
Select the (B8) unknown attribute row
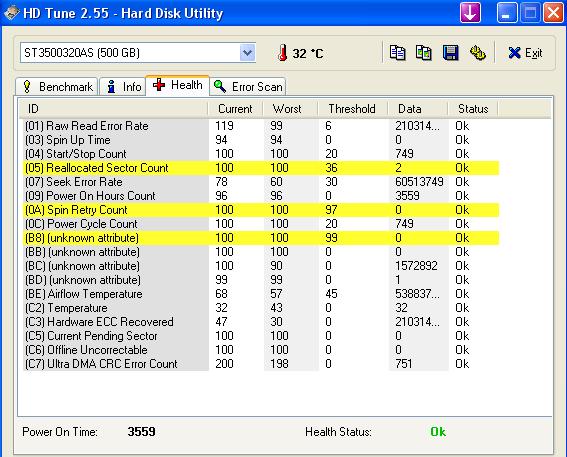261,238
